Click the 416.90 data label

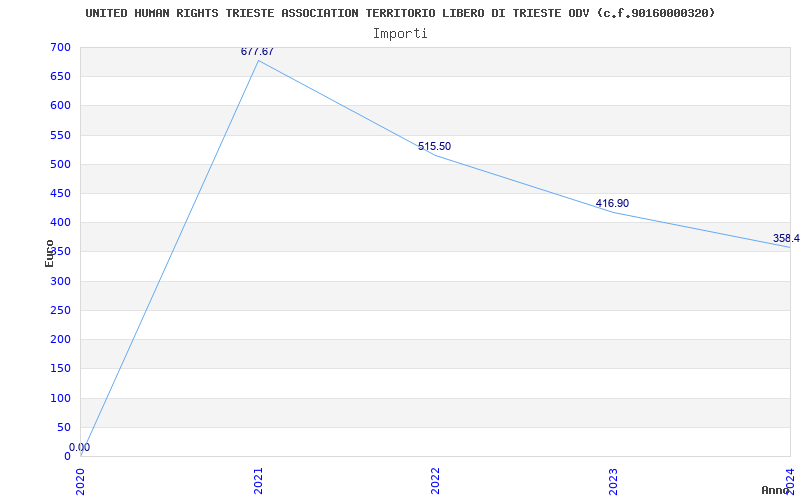pos(612,204)
